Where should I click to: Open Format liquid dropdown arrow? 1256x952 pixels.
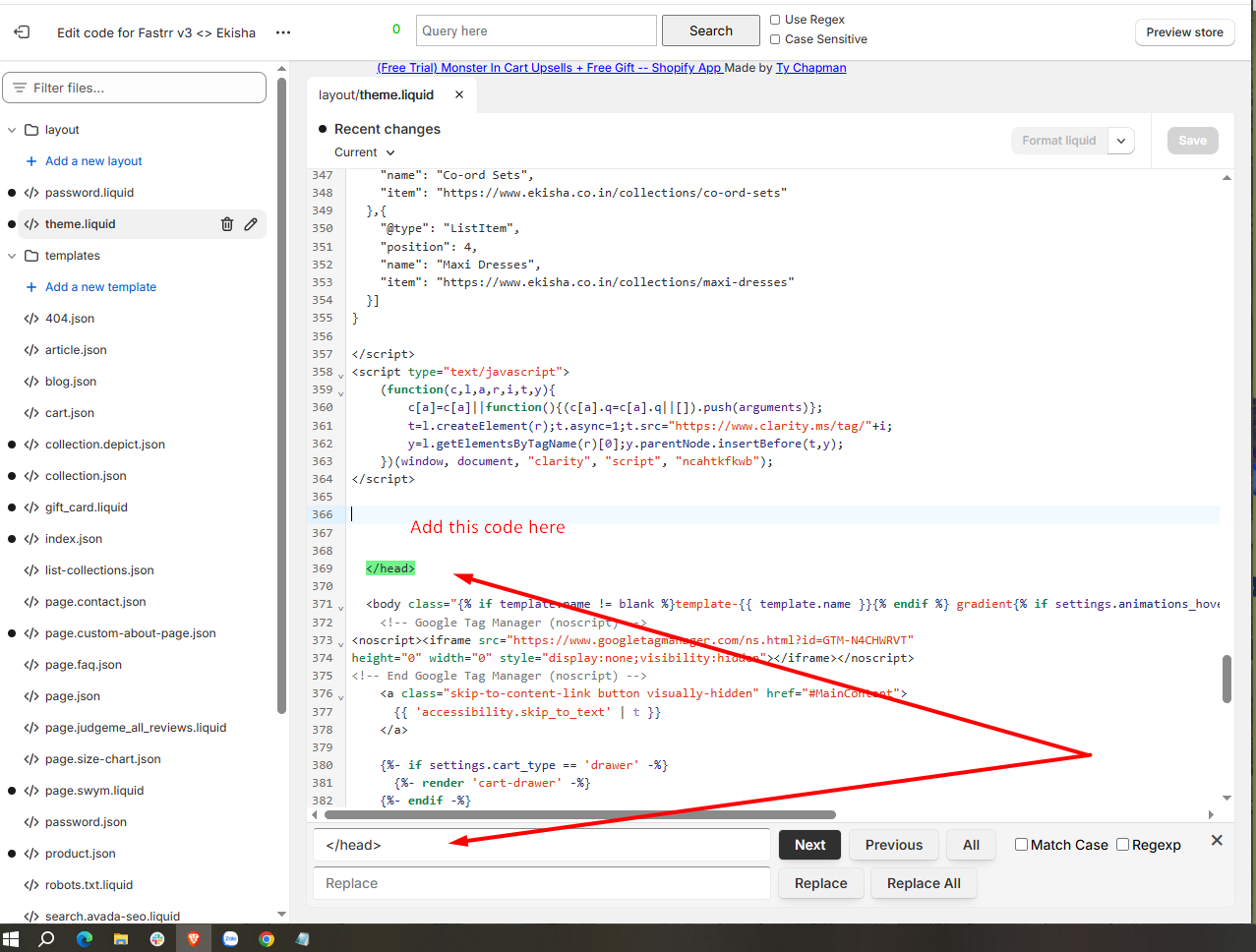click(1121, 141)
